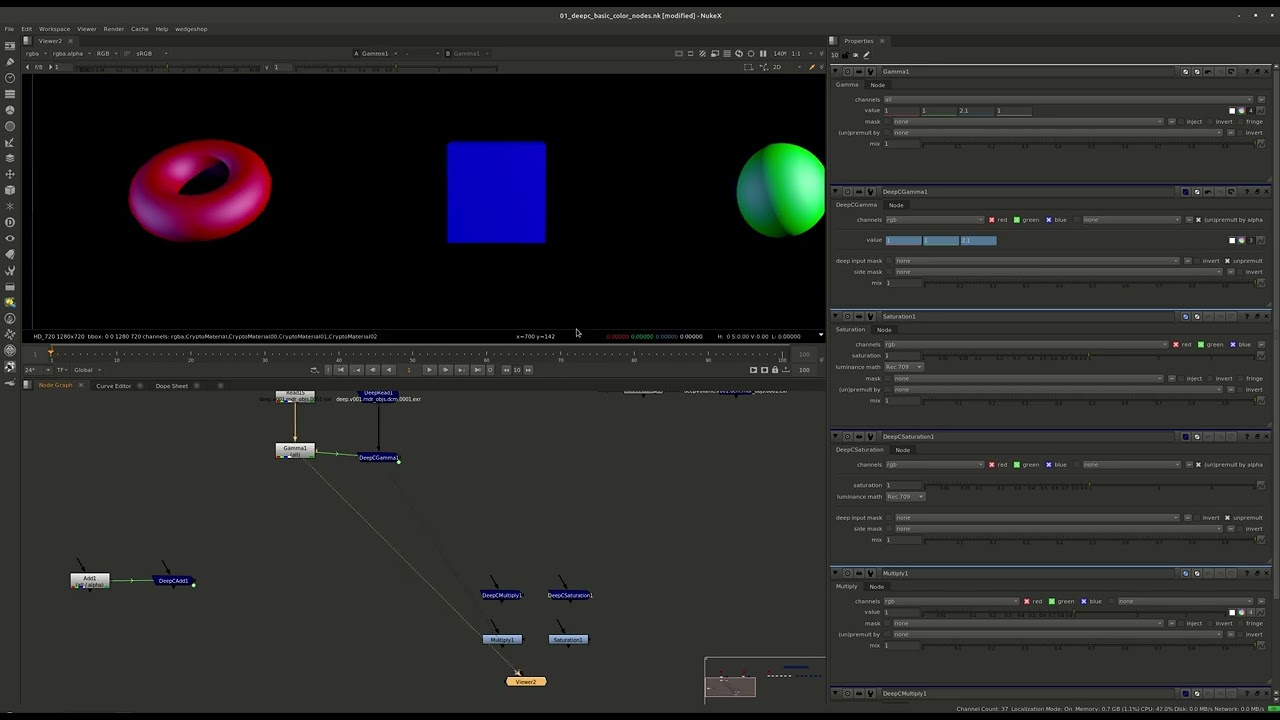Viewport: 1280px width, 720px height.
Task: Click the DeepCGamma1 blue value field 2.1
Action: [978, 241]
